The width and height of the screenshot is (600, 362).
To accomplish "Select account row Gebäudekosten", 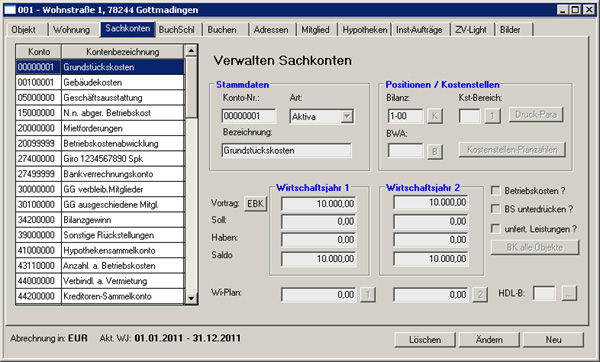I will click(x=100, y=82).
